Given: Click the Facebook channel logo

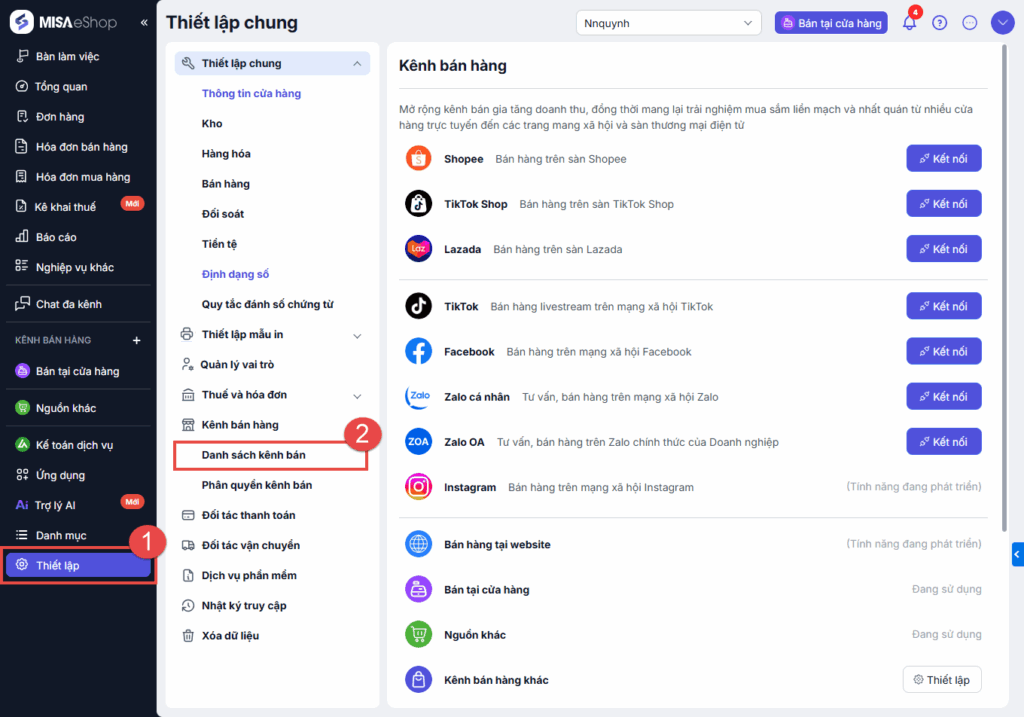Looking at the screenshot, I should coord(418,352).
